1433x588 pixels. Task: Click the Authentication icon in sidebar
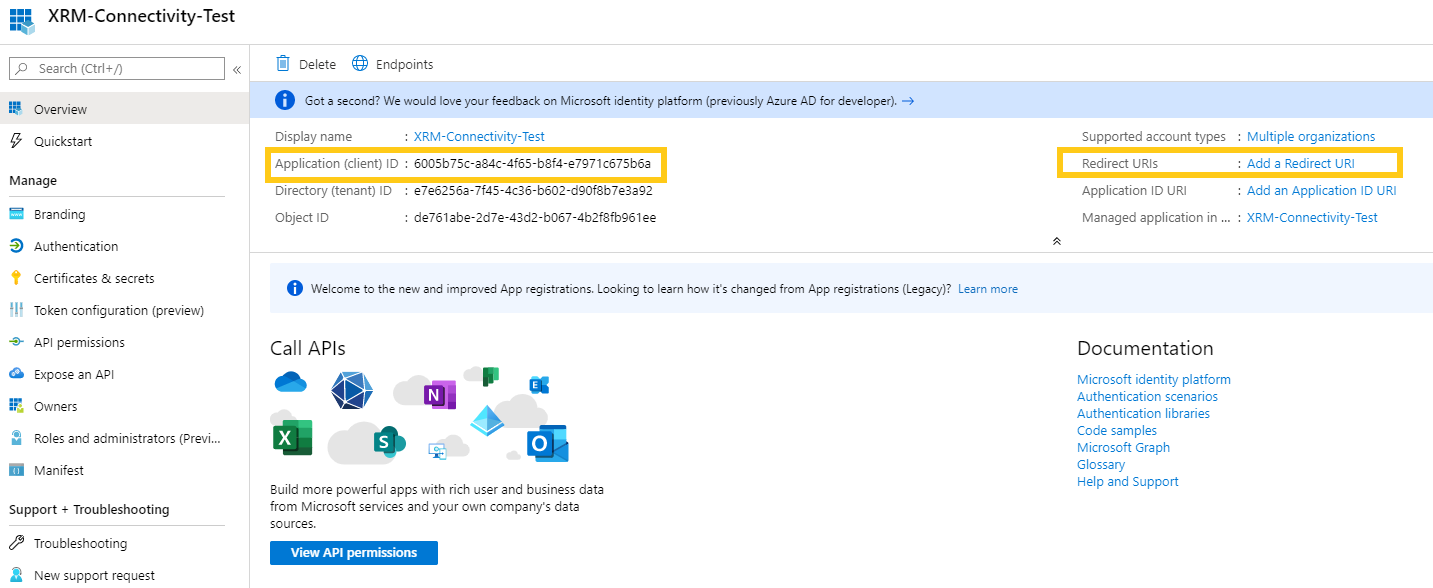pos(16,246)
